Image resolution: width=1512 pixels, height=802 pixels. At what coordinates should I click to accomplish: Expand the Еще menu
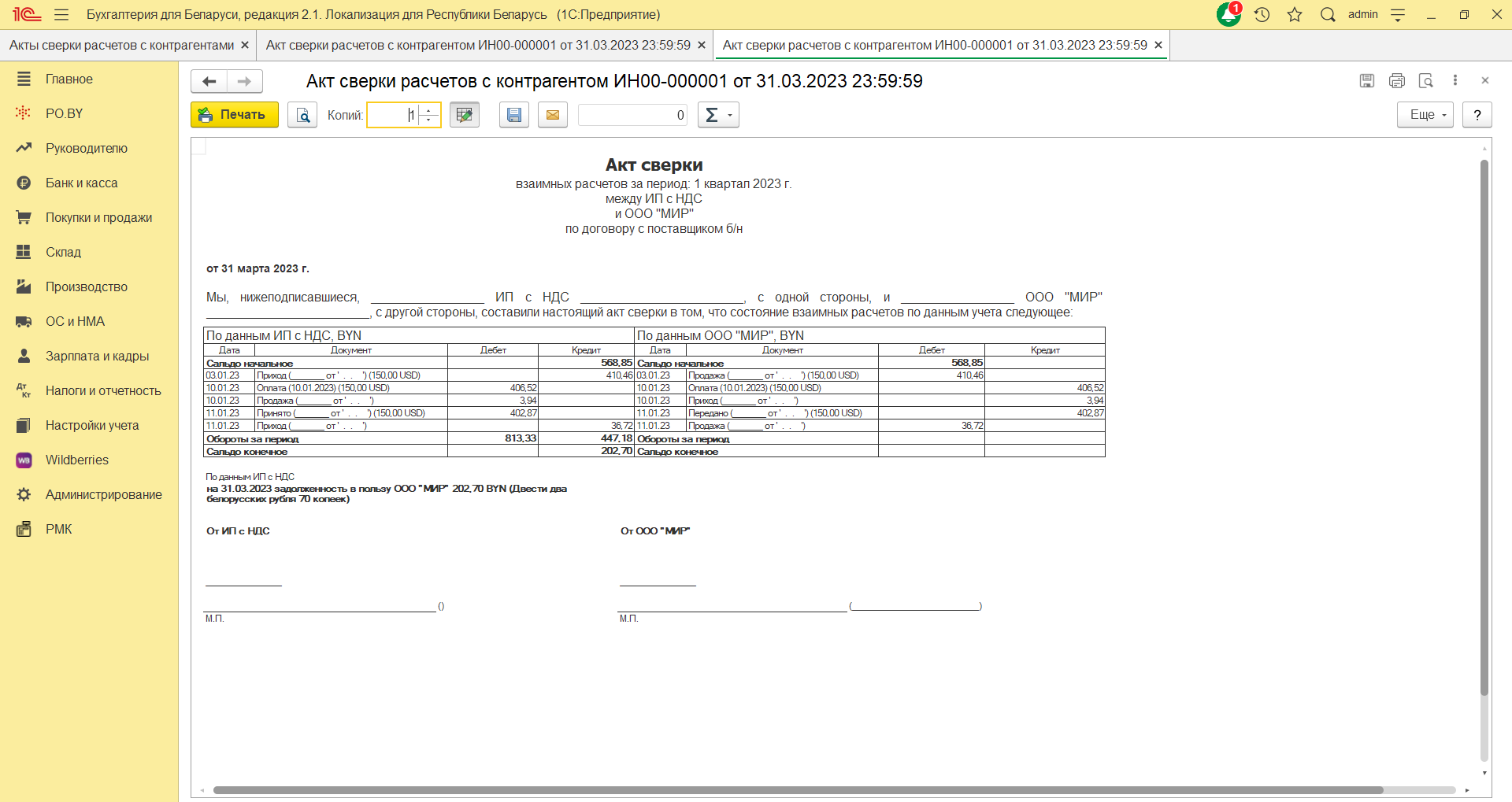point(1425,115)
